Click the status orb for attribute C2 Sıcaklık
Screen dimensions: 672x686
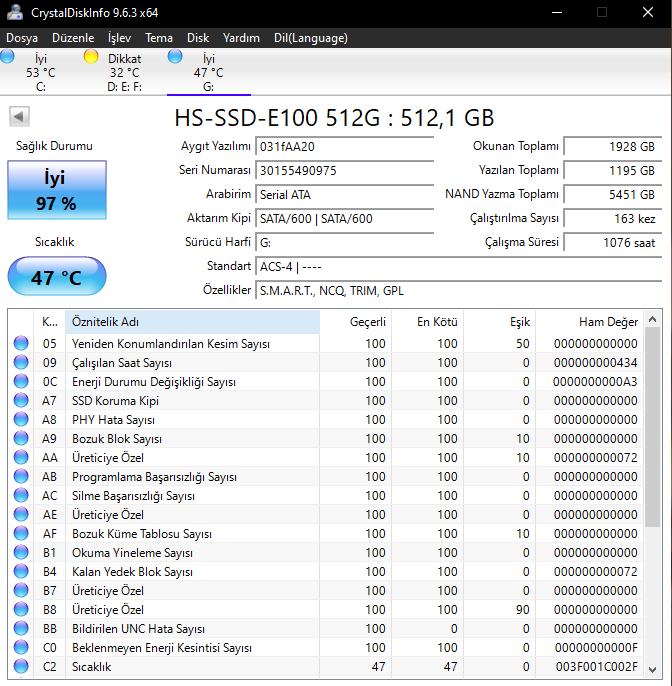21,667
